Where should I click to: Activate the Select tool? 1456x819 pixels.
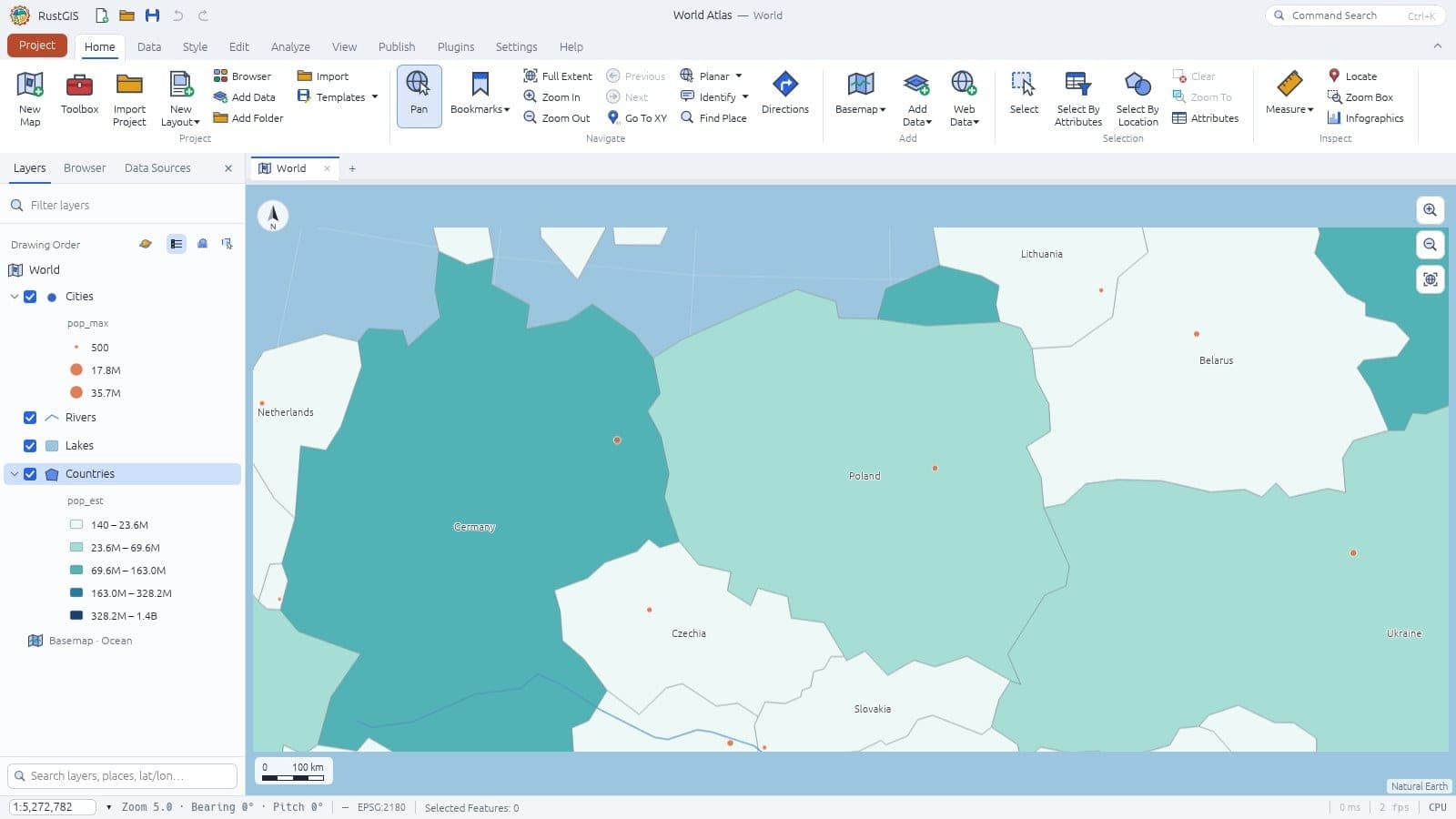click(x=1024, y=95)
